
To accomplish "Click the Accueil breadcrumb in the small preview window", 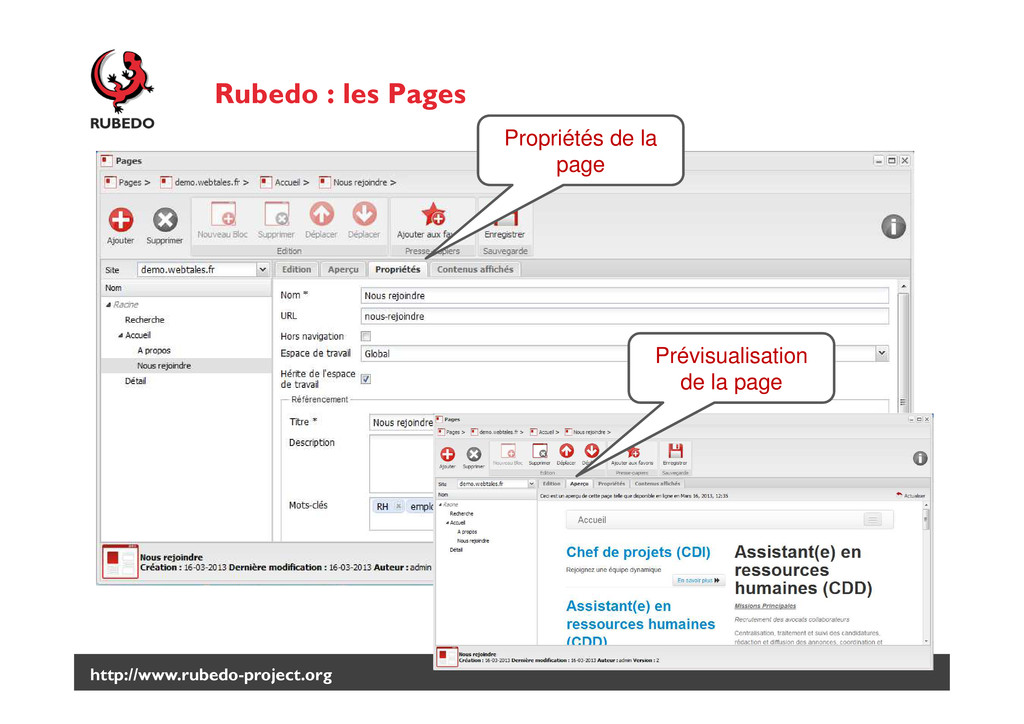I will (547, 432).
